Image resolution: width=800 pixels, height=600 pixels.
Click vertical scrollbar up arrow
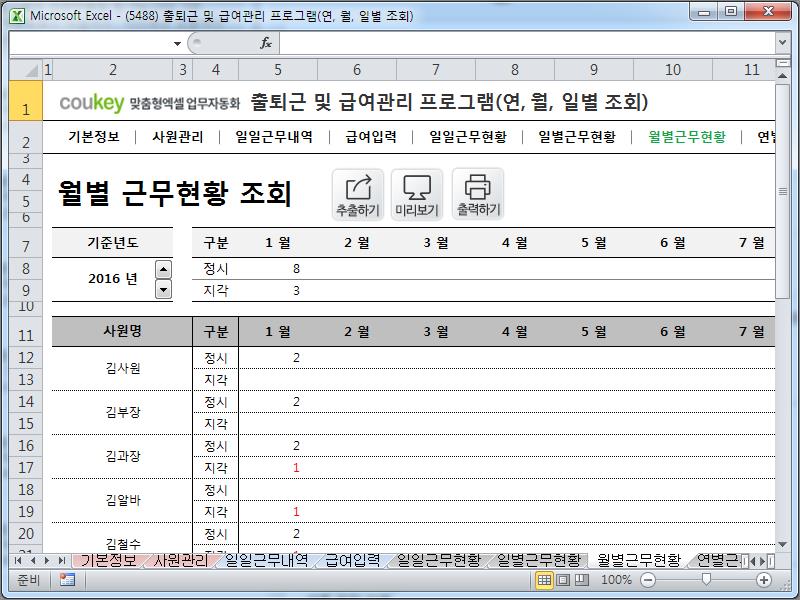pos(782,76)
